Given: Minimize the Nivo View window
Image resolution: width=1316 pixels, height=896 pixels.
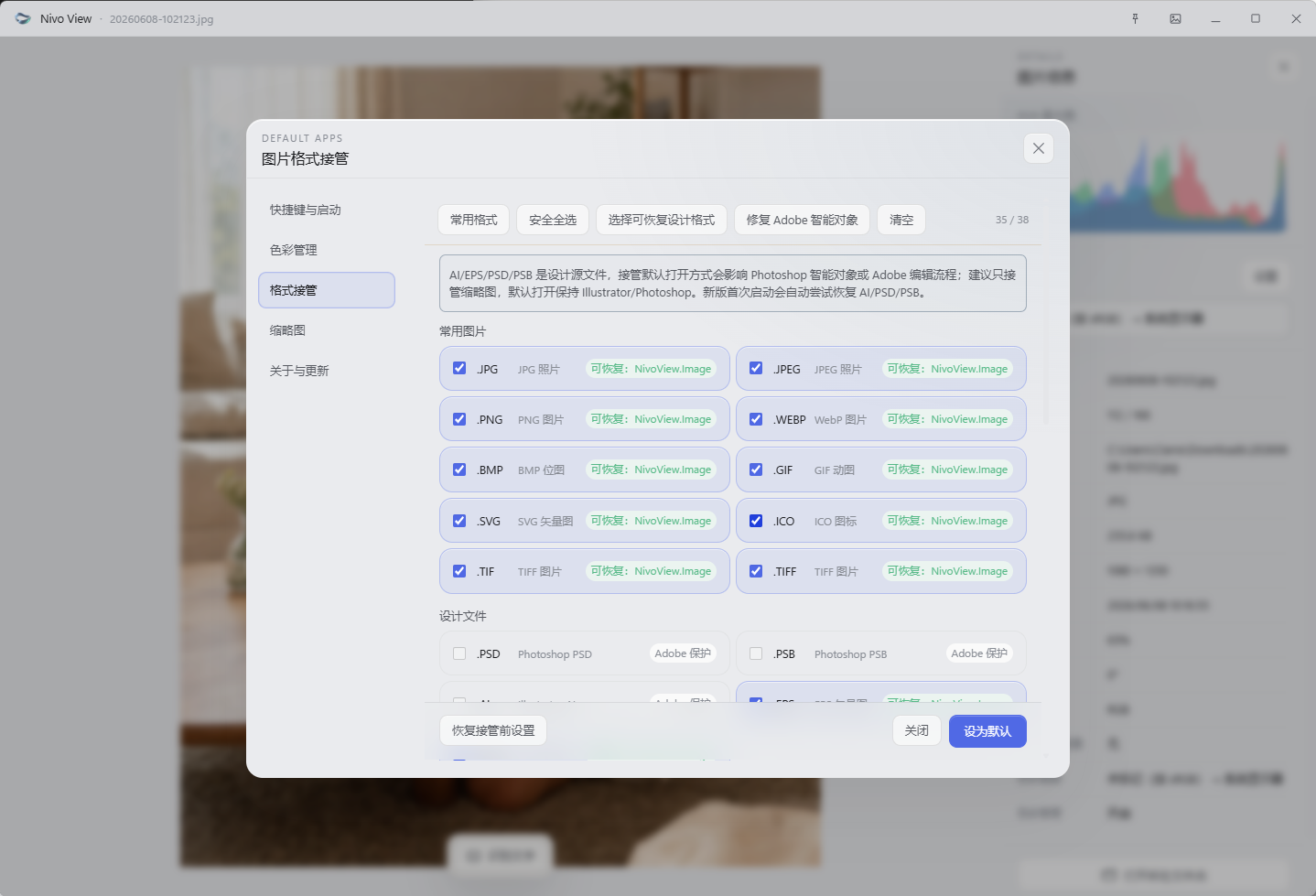Looking at the screenshot, I should [1215, 18].
